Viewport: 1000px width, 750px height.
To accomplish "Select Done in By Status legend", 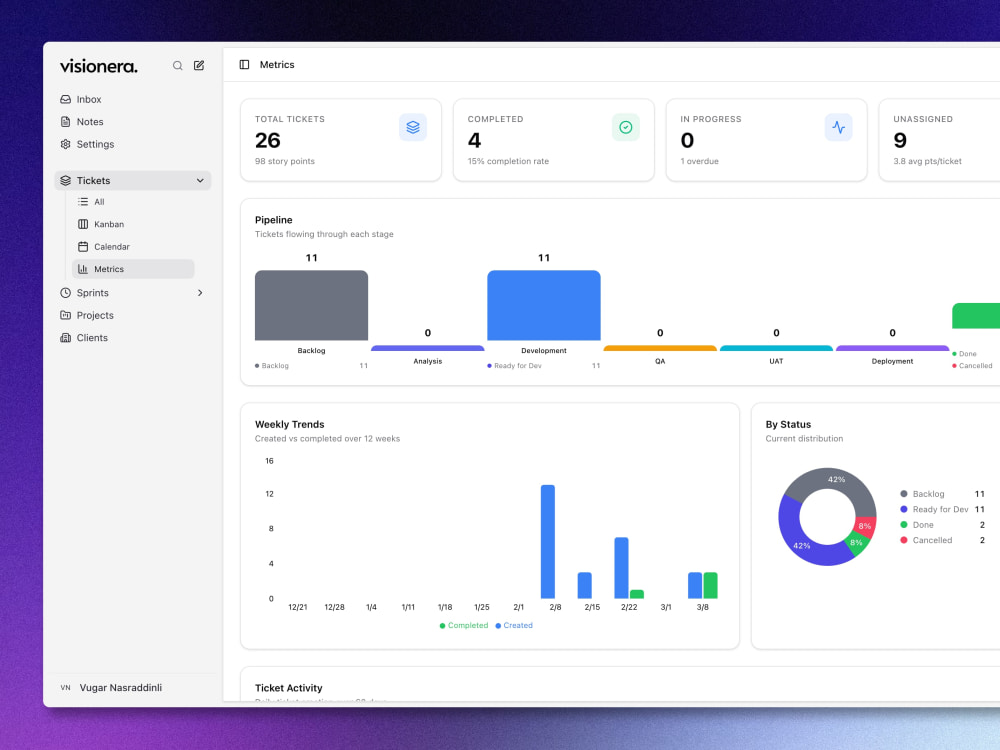I will (x=943, y=525).
